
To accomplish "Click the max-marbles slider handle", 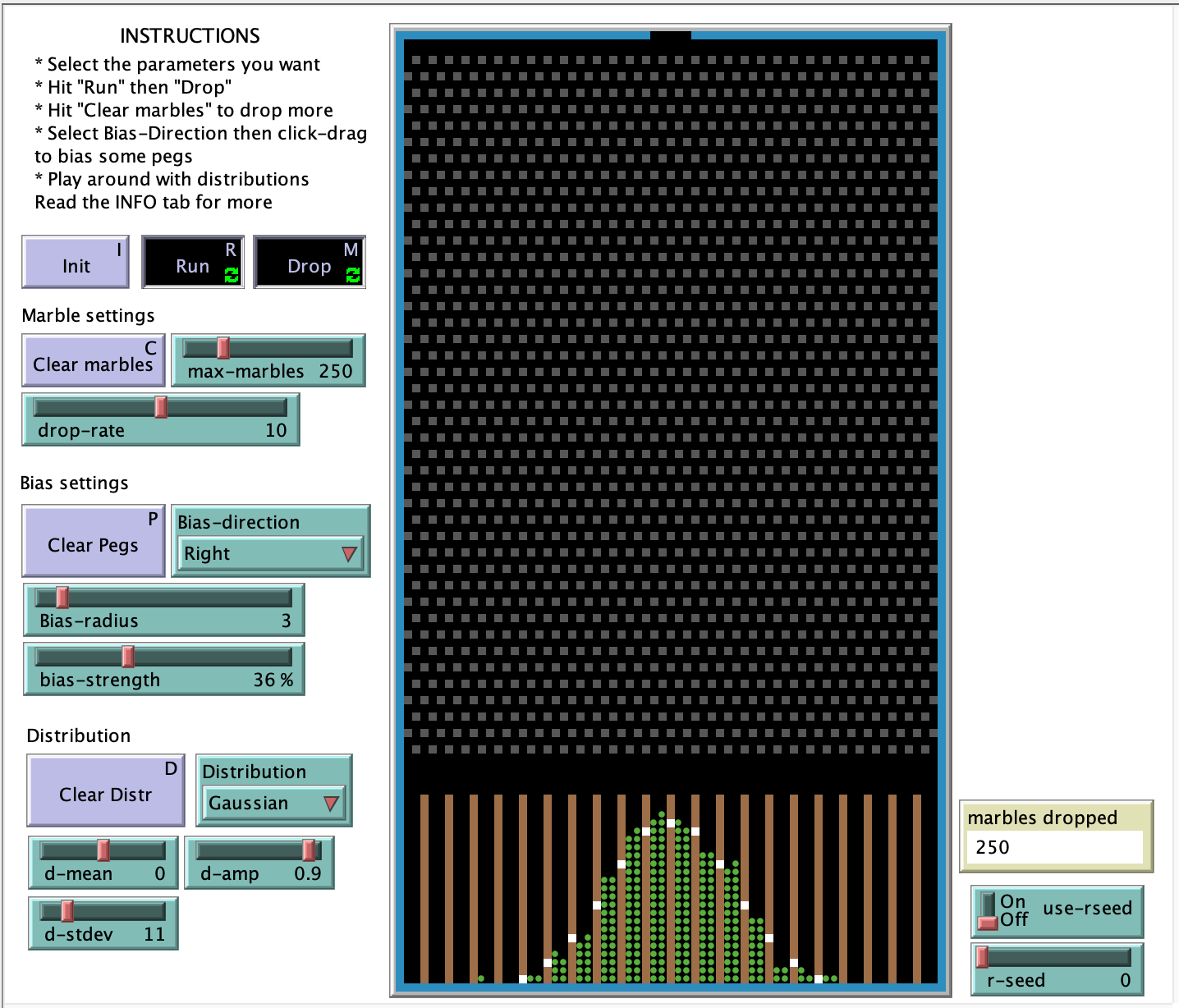I will [222, 348].
